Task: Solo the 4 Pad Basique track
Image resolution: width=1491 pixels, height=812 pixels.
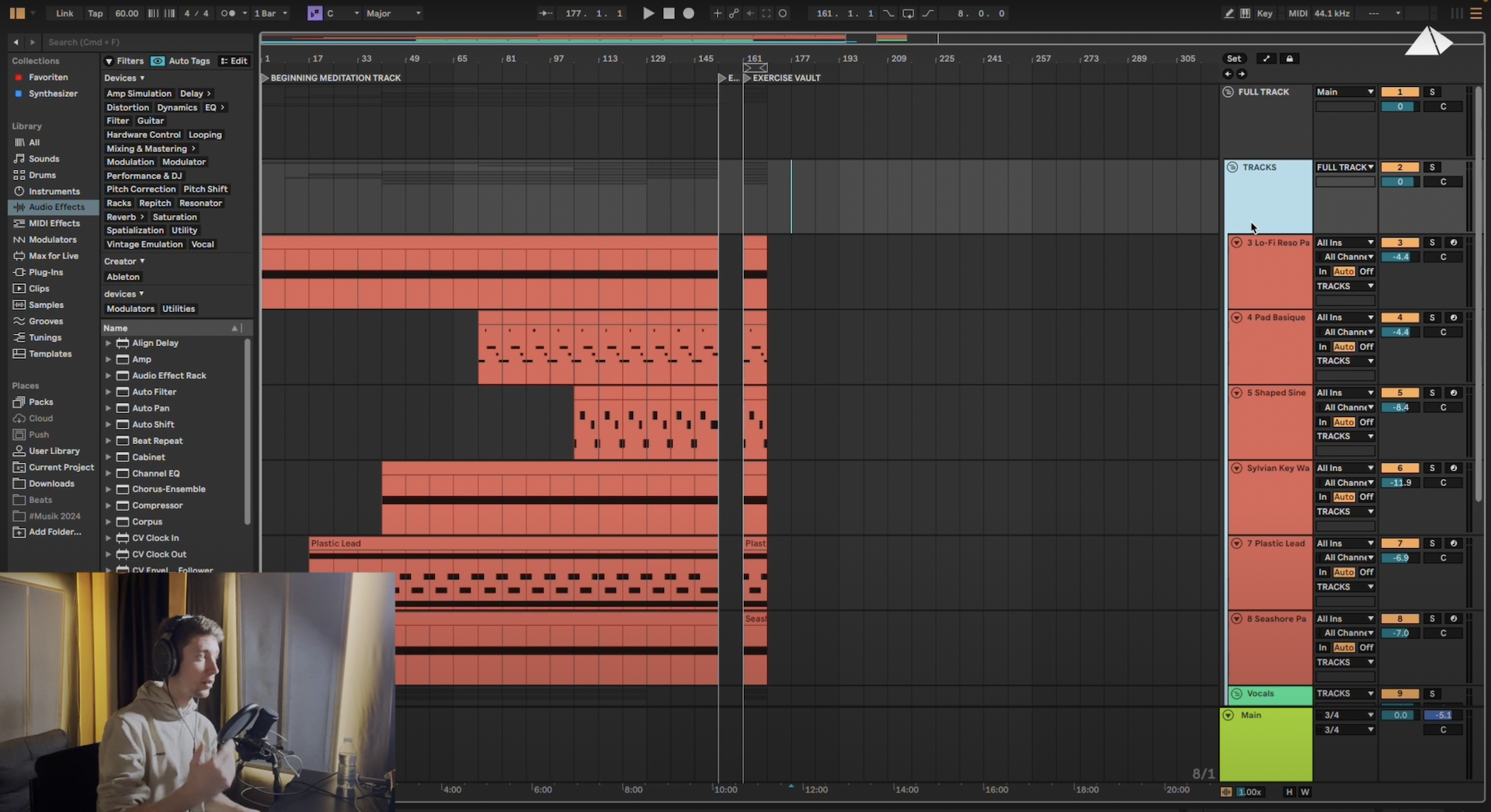Action: (1432, 318)
